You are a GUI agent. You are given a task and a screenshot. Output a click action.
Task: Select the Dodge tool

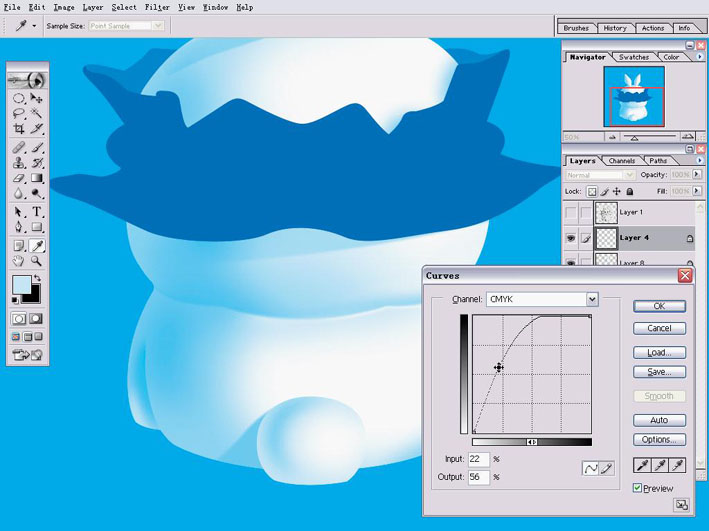(37, 193)
